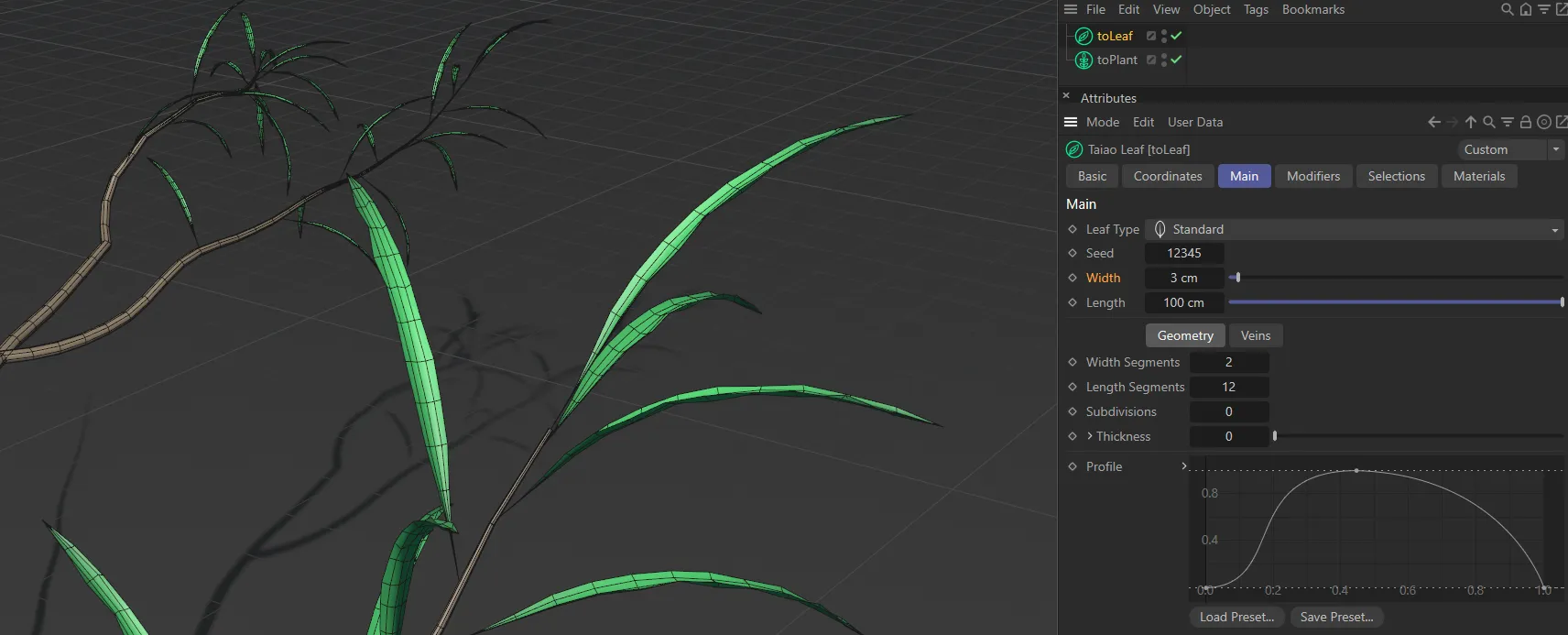1568x635 pixels.
Task: Open the Attributes panel hamburger menu
Action: pos(1070,122)
